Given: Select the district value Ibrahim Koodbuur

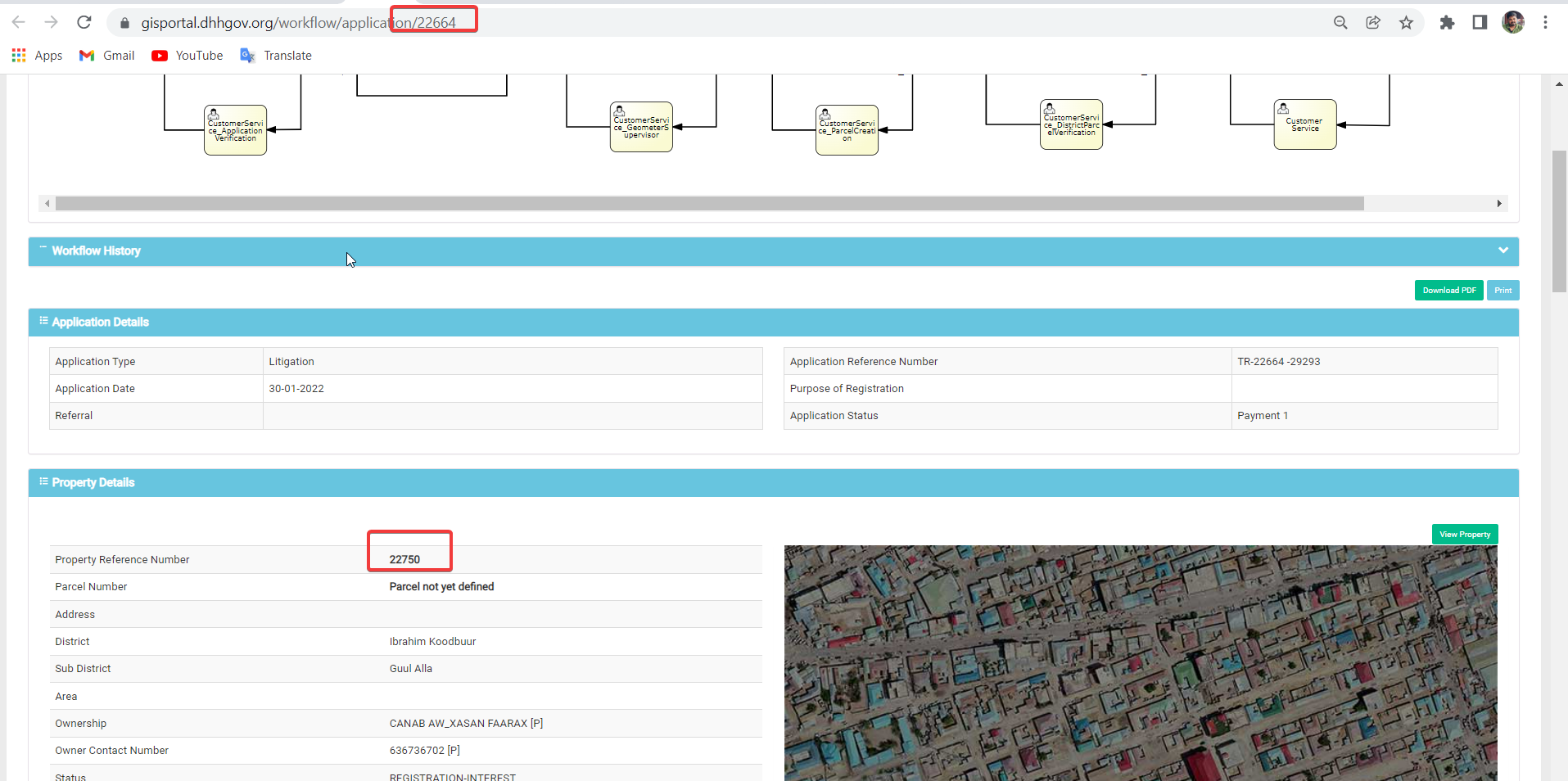Looking at the screenshot, I should (432, 642).
